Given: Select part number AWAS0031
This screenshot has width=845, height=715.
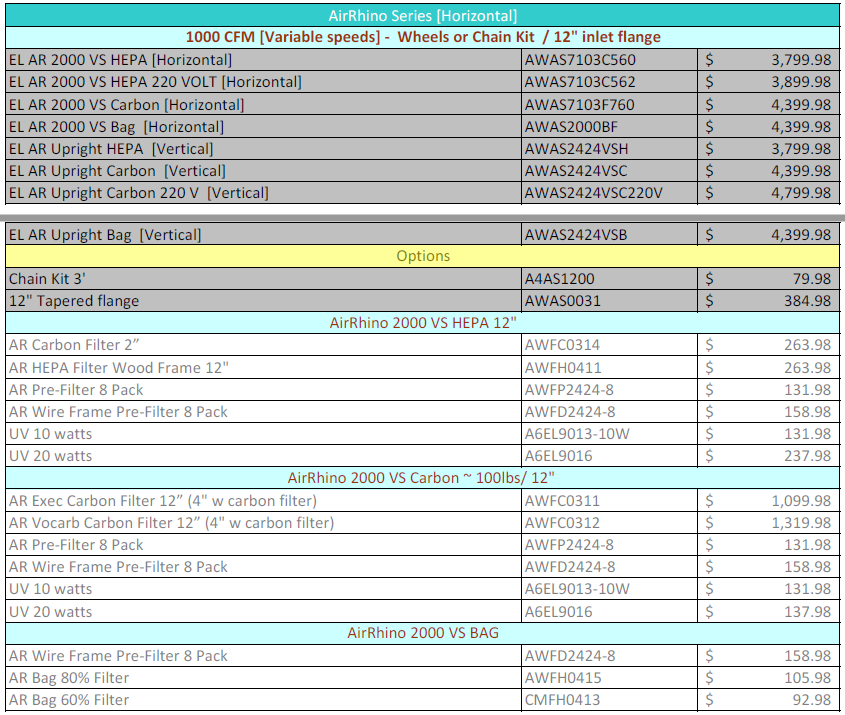Looking at the screenshot, I should 609,301.
